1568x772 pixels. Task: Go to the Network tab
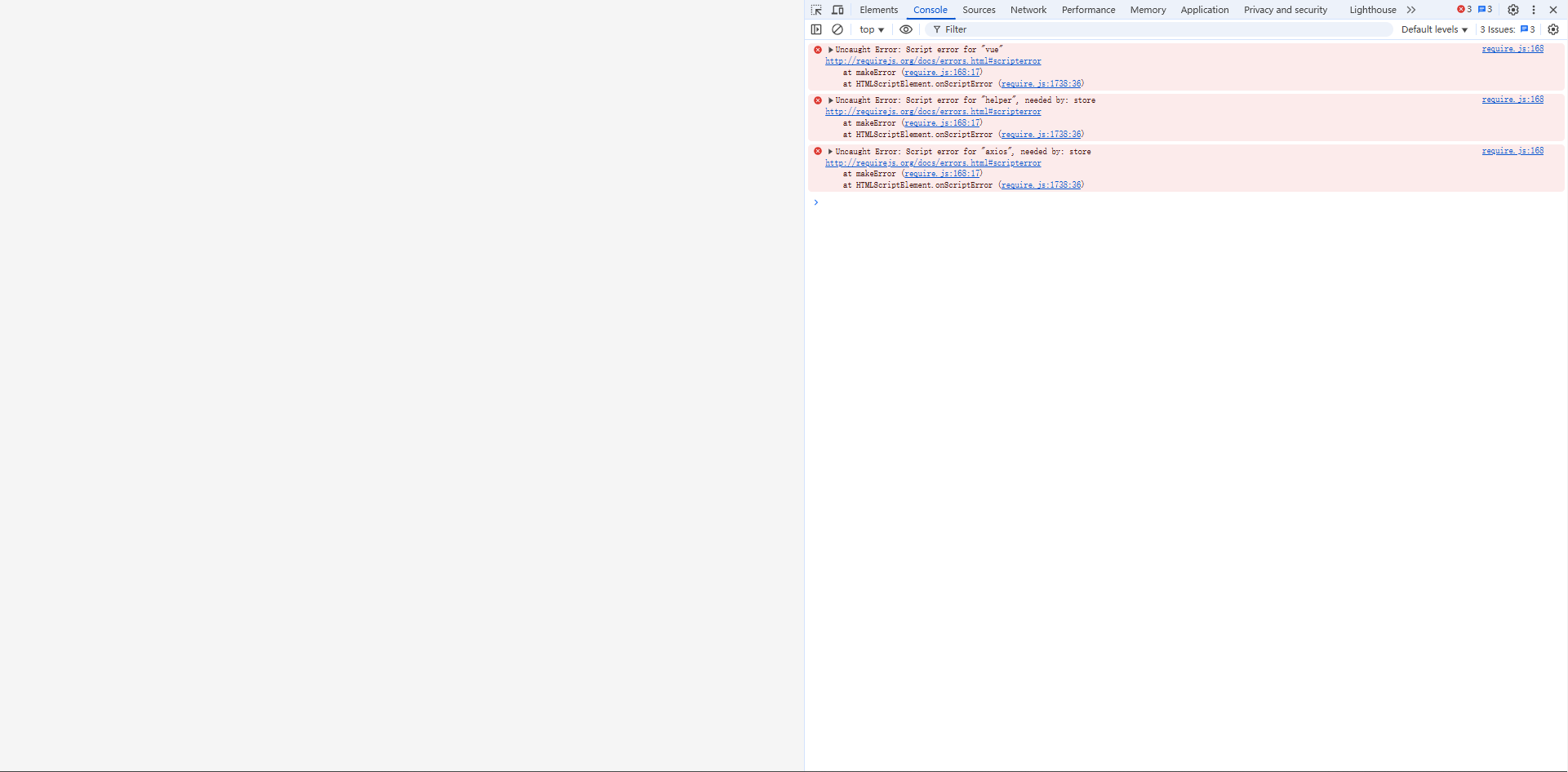[x=1028, y=10]
